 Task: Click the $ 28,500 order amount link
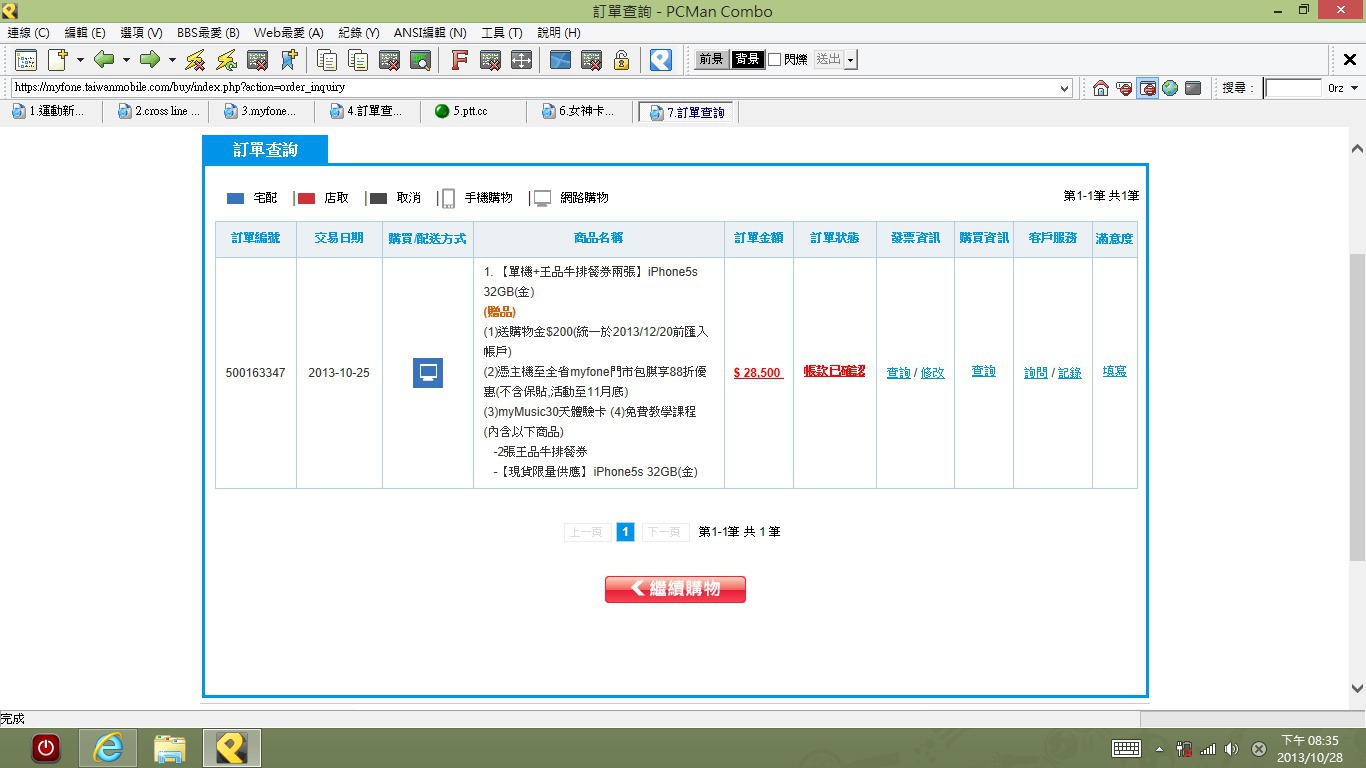(758, 373)
